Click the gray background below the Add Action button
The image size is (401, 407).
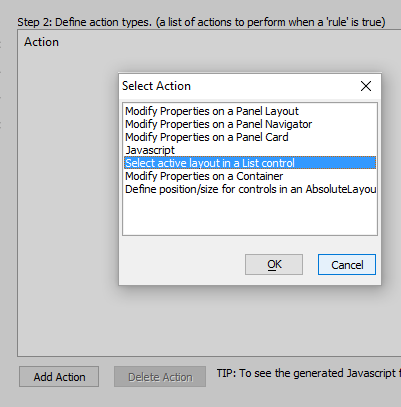(x=59, y=397)
